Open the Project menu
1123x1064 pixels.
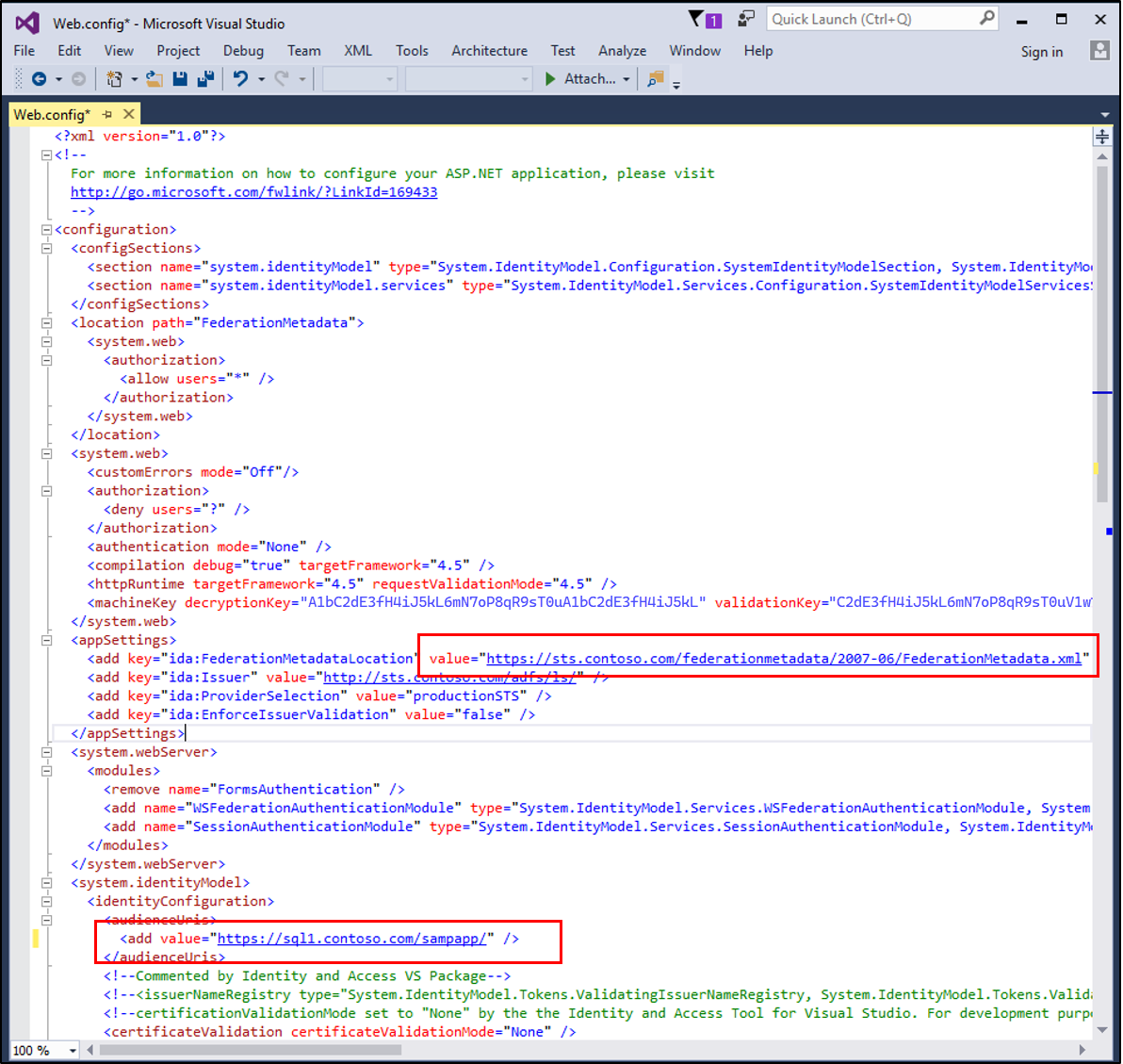coord(178,51)
